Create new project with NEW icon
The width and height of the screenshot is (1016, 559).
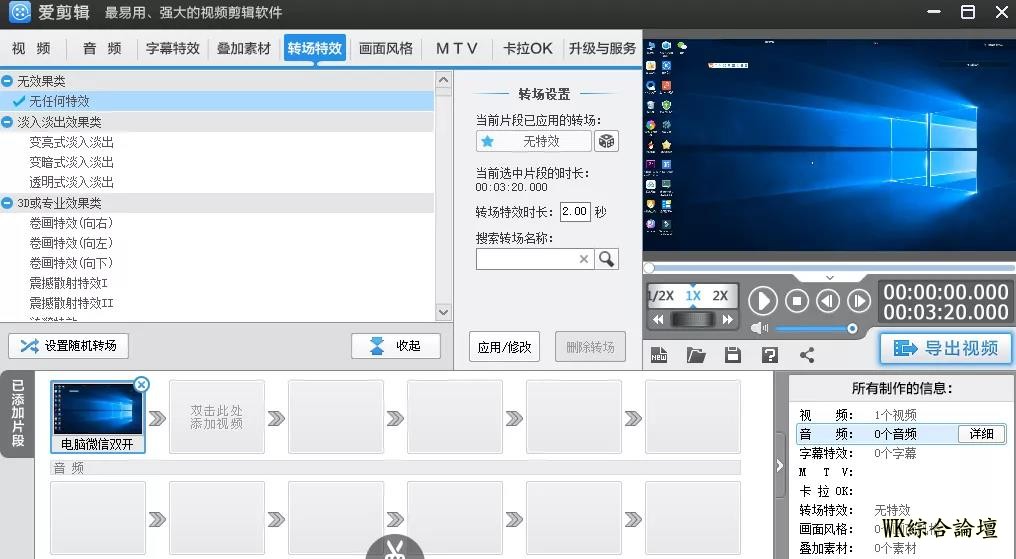click(659, 355)
